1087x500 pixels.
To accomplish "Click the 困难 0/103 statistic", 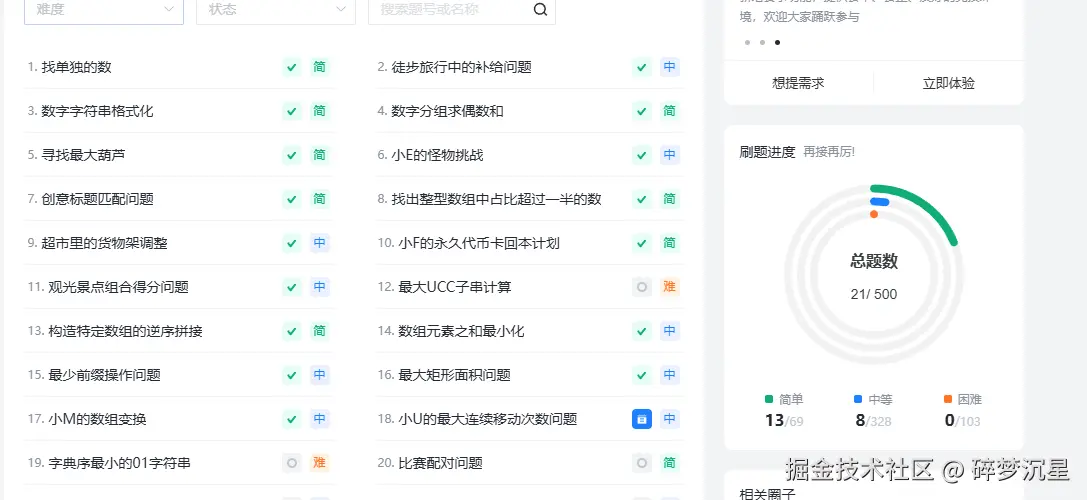I will click(x=963, y=411).
